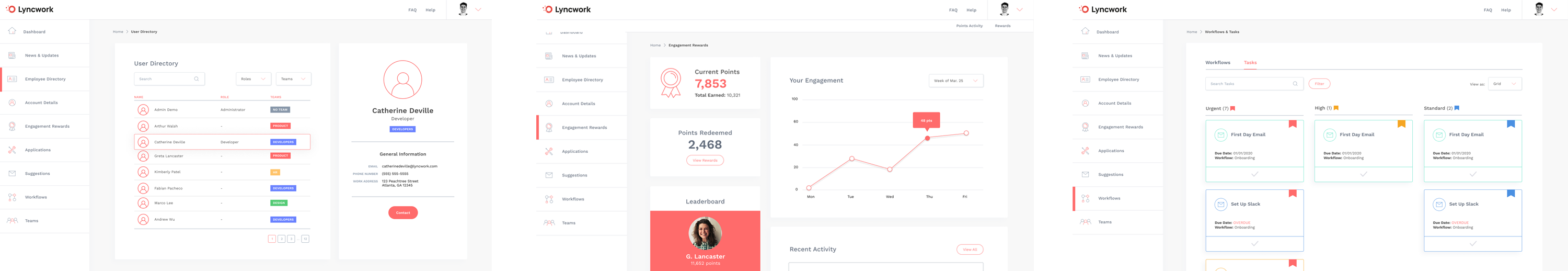
Task: Switch to the Workflows tab beside Tasks
Action: (x=1217, y=63)
